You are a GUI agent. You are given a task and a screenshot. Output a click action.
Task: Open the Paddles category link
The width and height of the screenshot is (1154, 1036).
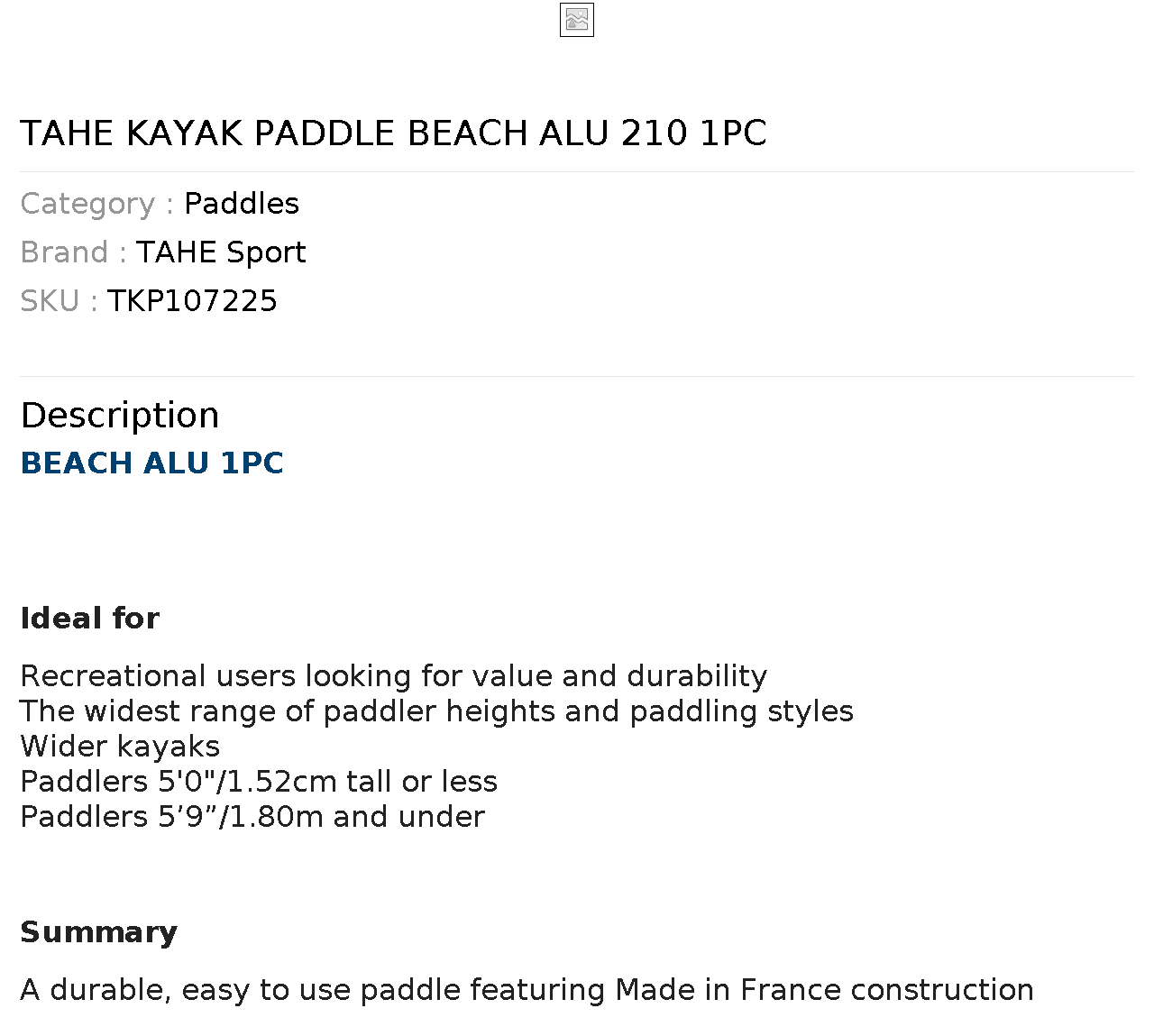point(241,204)
